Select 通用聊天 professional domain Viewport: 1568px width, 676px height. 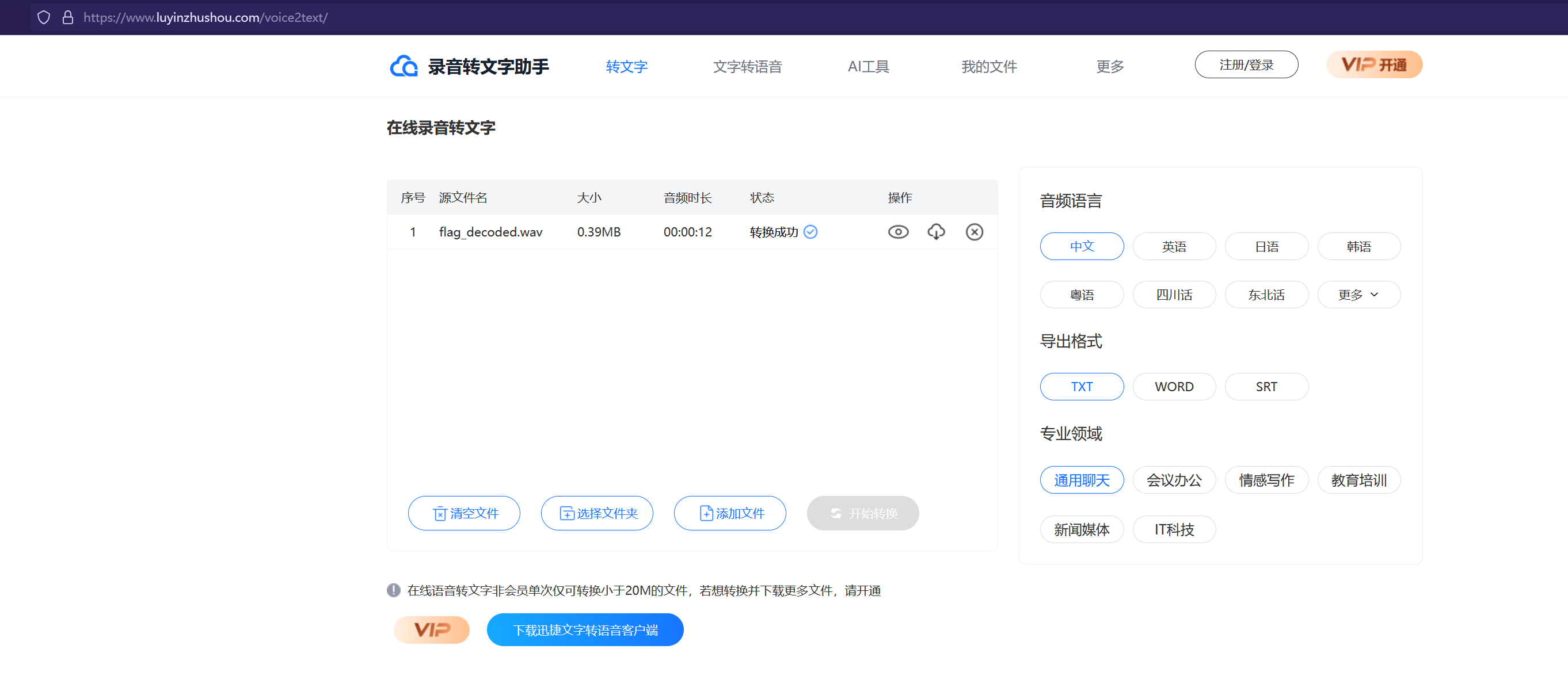click(x=1082, y=480)
